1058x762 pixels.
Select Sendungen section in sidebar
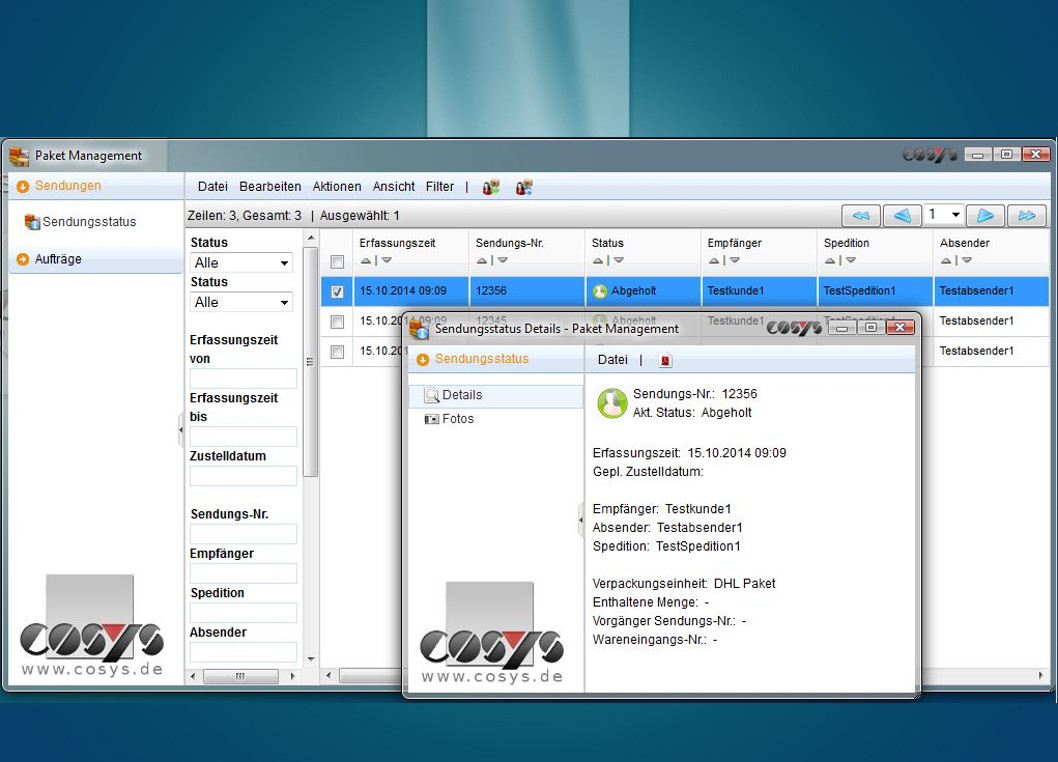(95, 186)
